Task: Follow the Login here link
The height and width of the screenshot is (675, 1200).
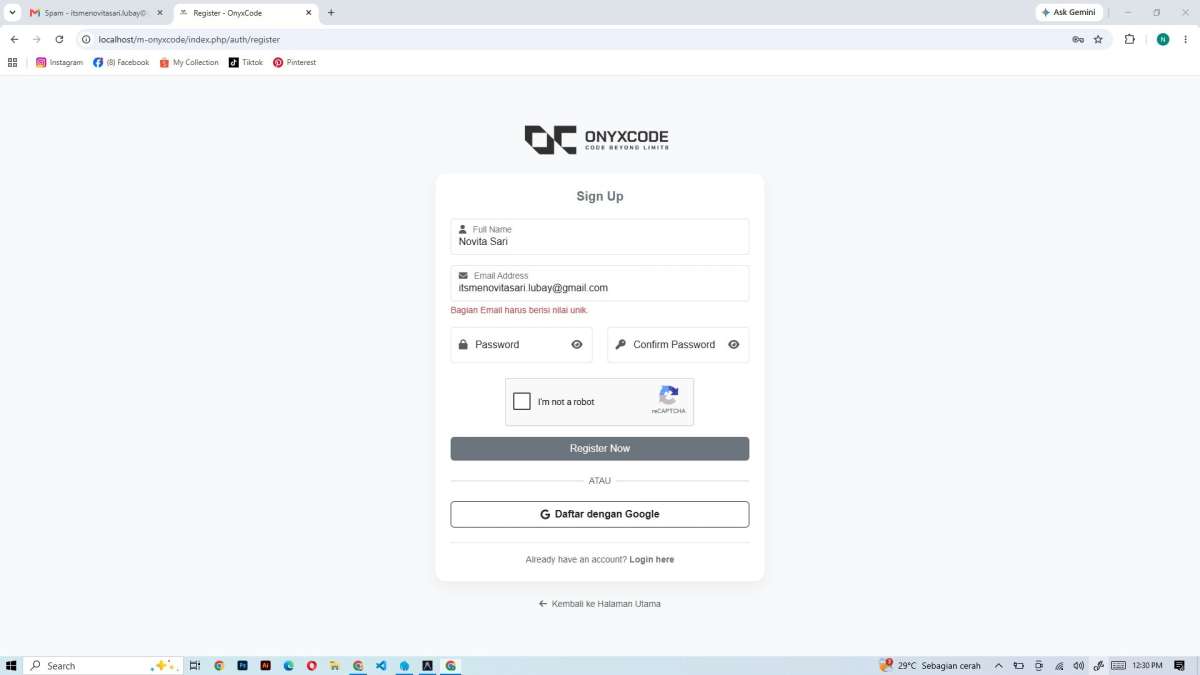Action: [x=652, y=560]
